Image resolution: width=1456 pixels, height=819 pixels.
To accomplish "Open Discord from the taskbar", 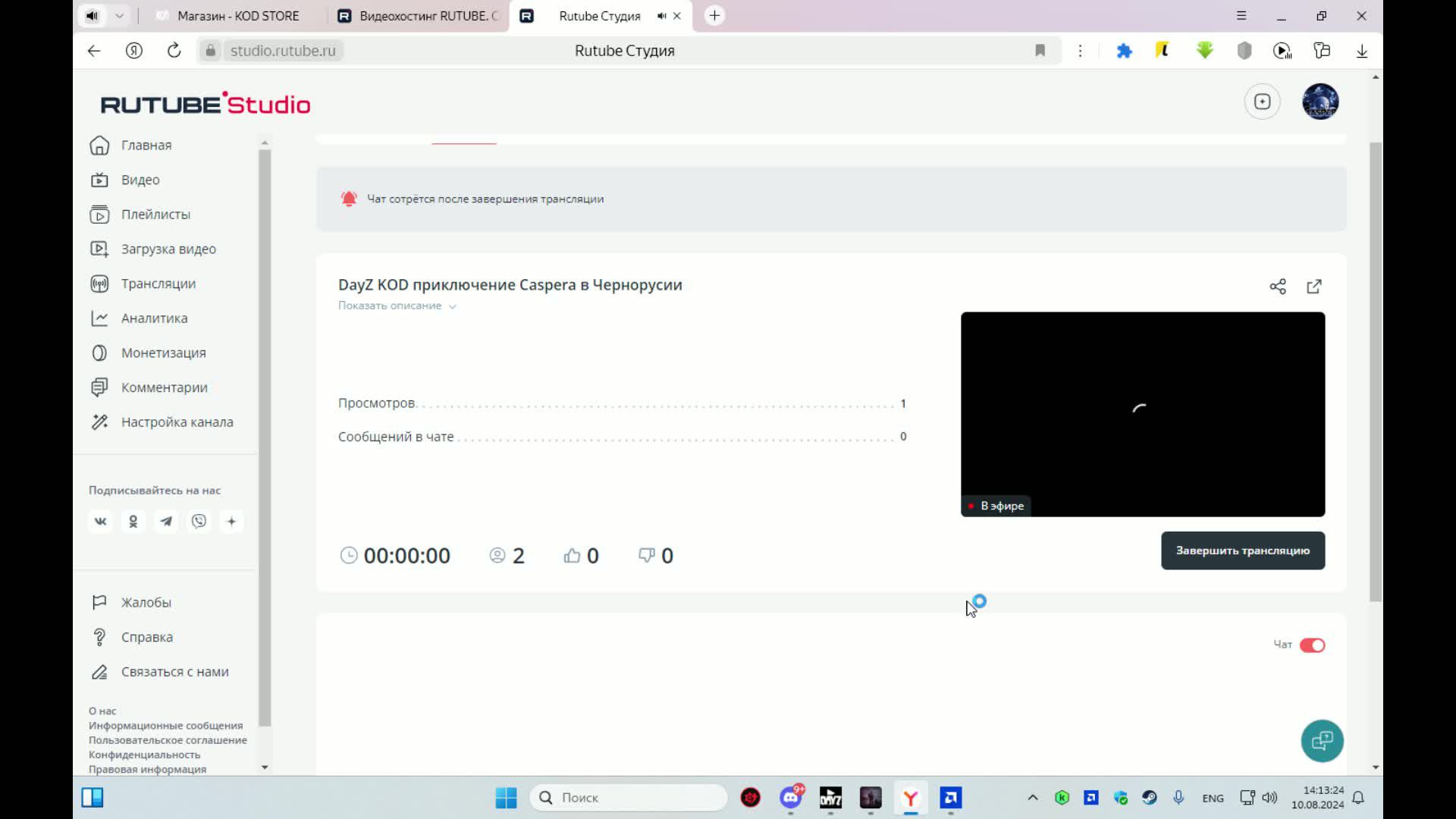I will [791, 798].
